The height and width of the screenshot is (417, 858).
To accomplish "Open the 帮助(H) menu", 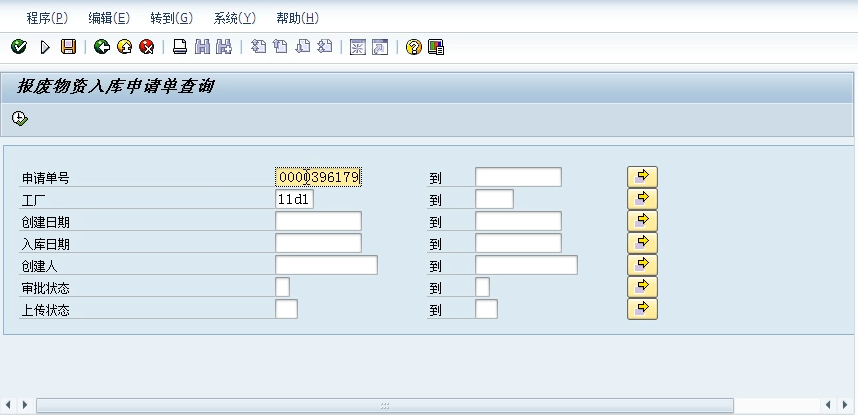I will coord(297,18).
